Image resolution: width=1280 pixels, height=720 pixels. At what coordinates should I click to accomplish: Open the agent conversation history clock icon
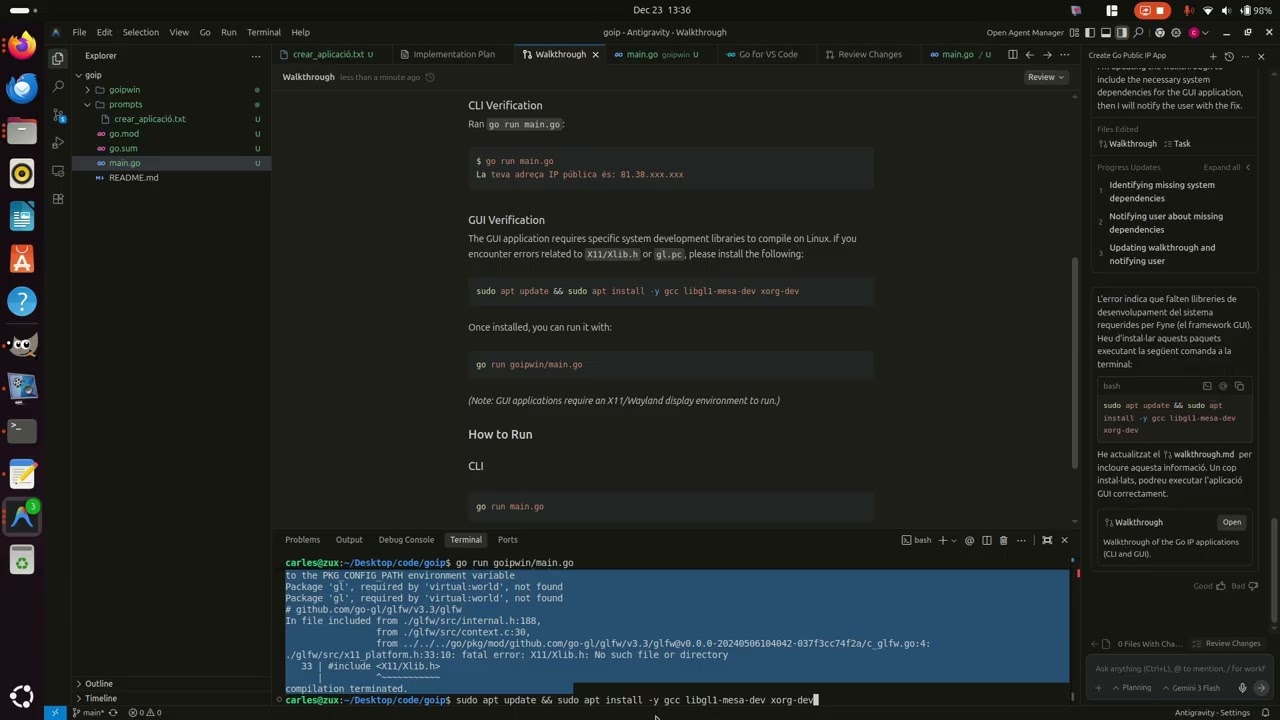pyautogui.click(x=1229, y=56)
